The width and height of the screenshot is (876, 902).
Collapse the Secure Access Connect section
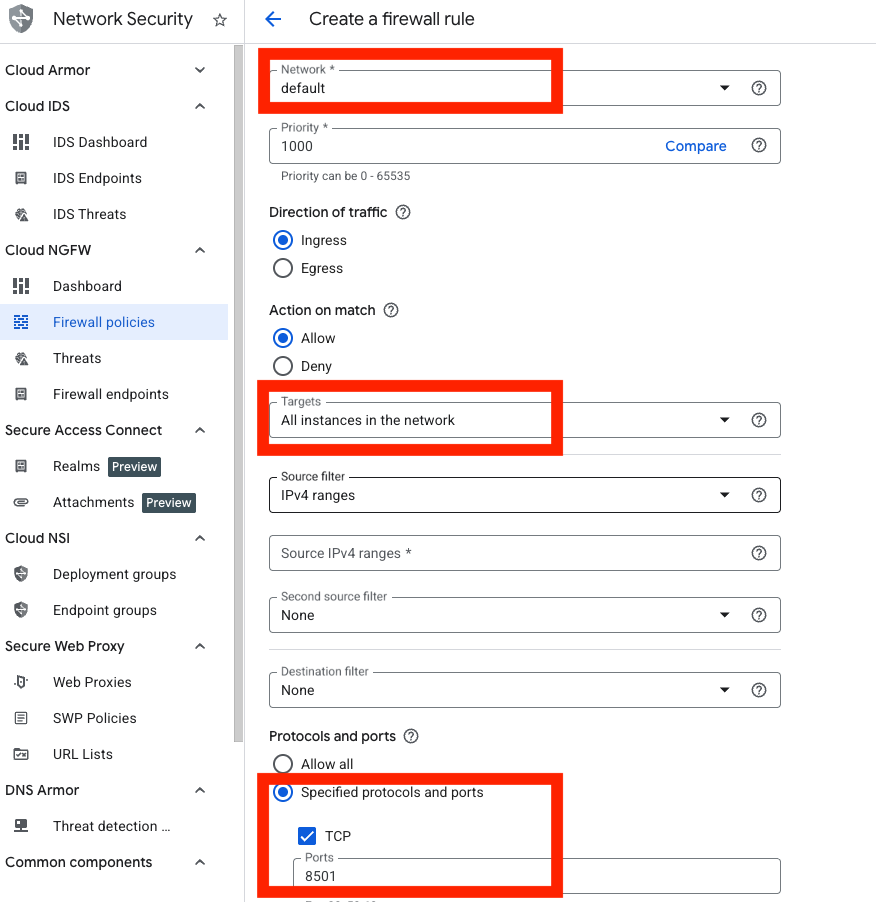coord(200,430)
